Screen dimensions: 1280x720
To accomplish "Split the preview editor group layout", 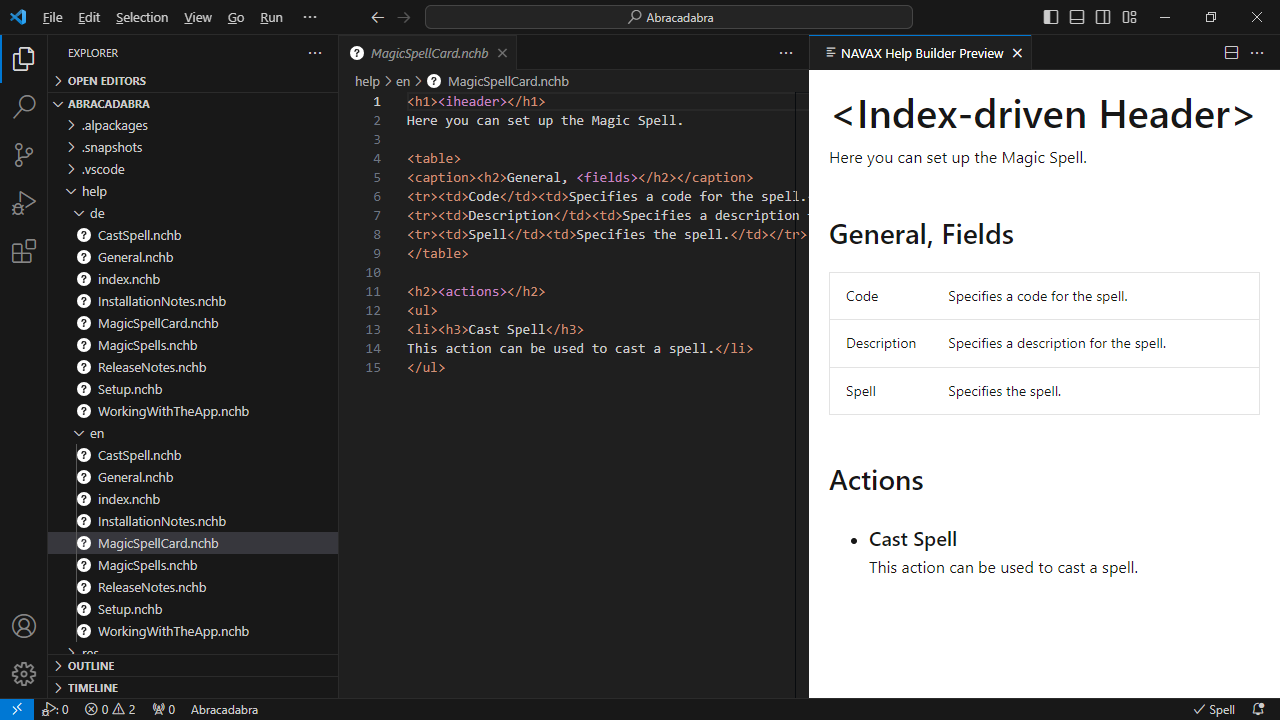I will click(x=1231, y=53).
